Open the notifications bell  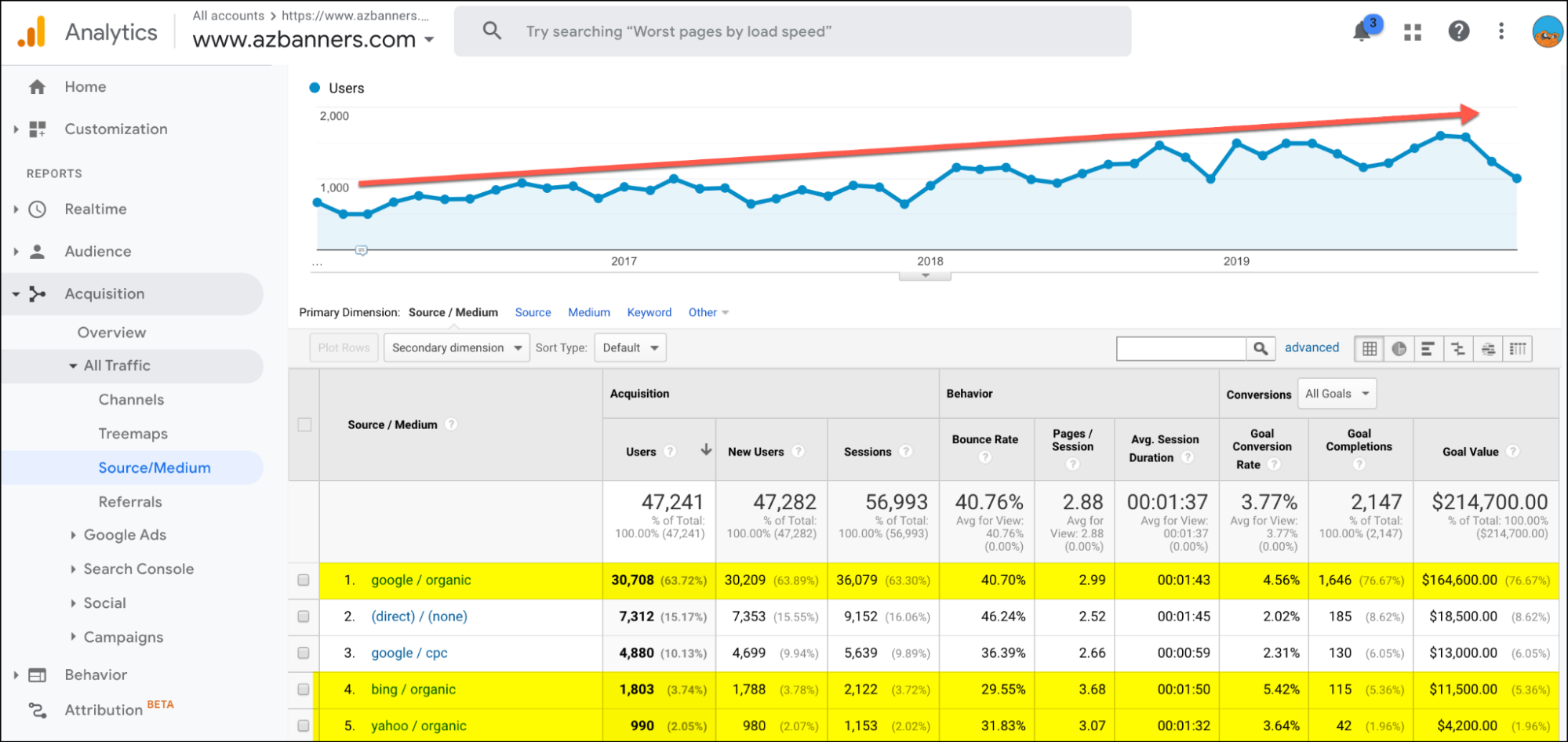(x=1362, y=31)
